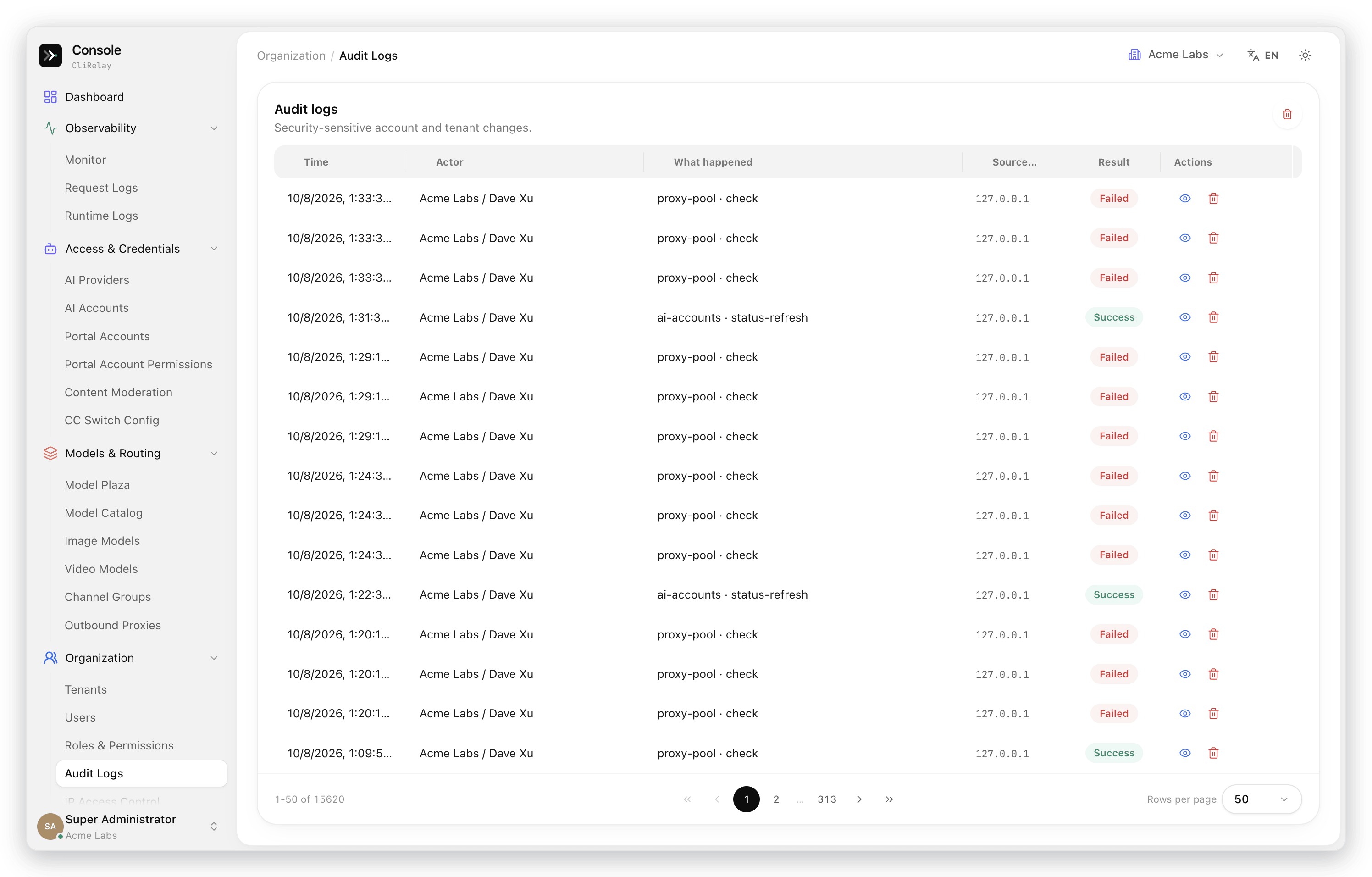The height and width of the screenshot is (877, 1372).
Task: Delete the 1:09:5 proxy-pool check log
Action: click(1214, 753)
